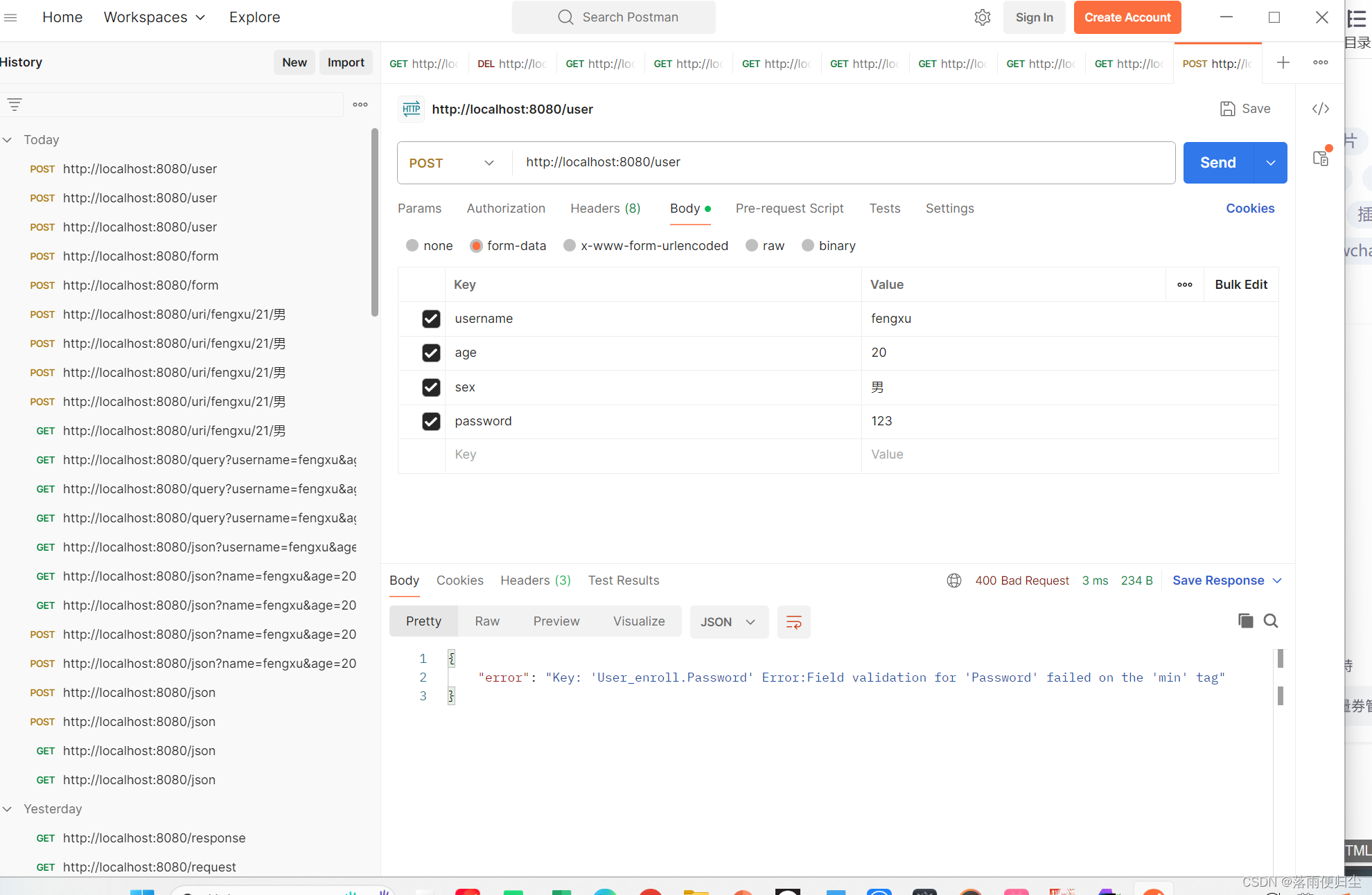Click the Save request disk icon
Viewport: 1372px width, 895px height.
point(1228,109)
